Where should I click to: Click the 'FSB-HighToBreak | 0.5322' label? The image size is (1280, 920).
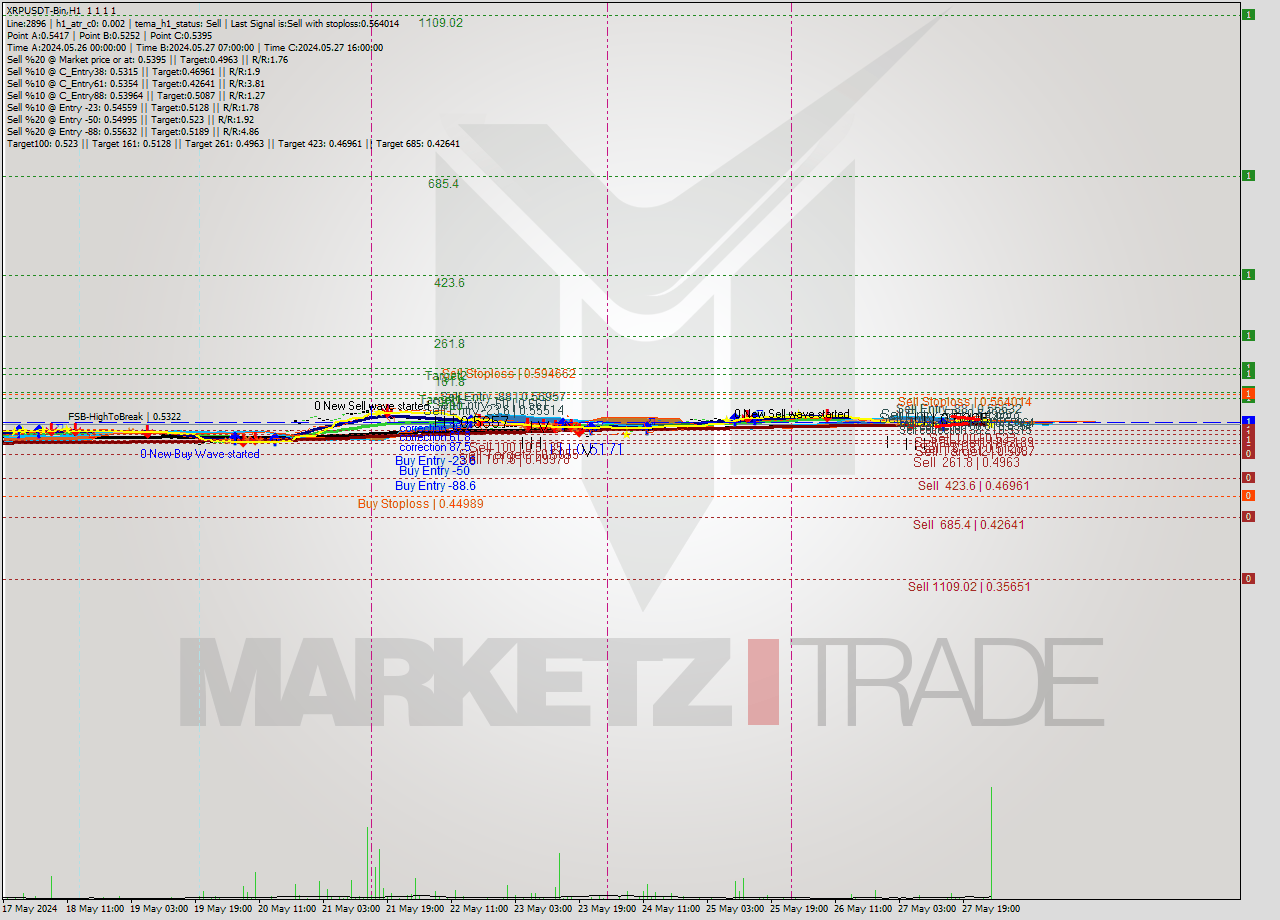(x=124, y=416)
